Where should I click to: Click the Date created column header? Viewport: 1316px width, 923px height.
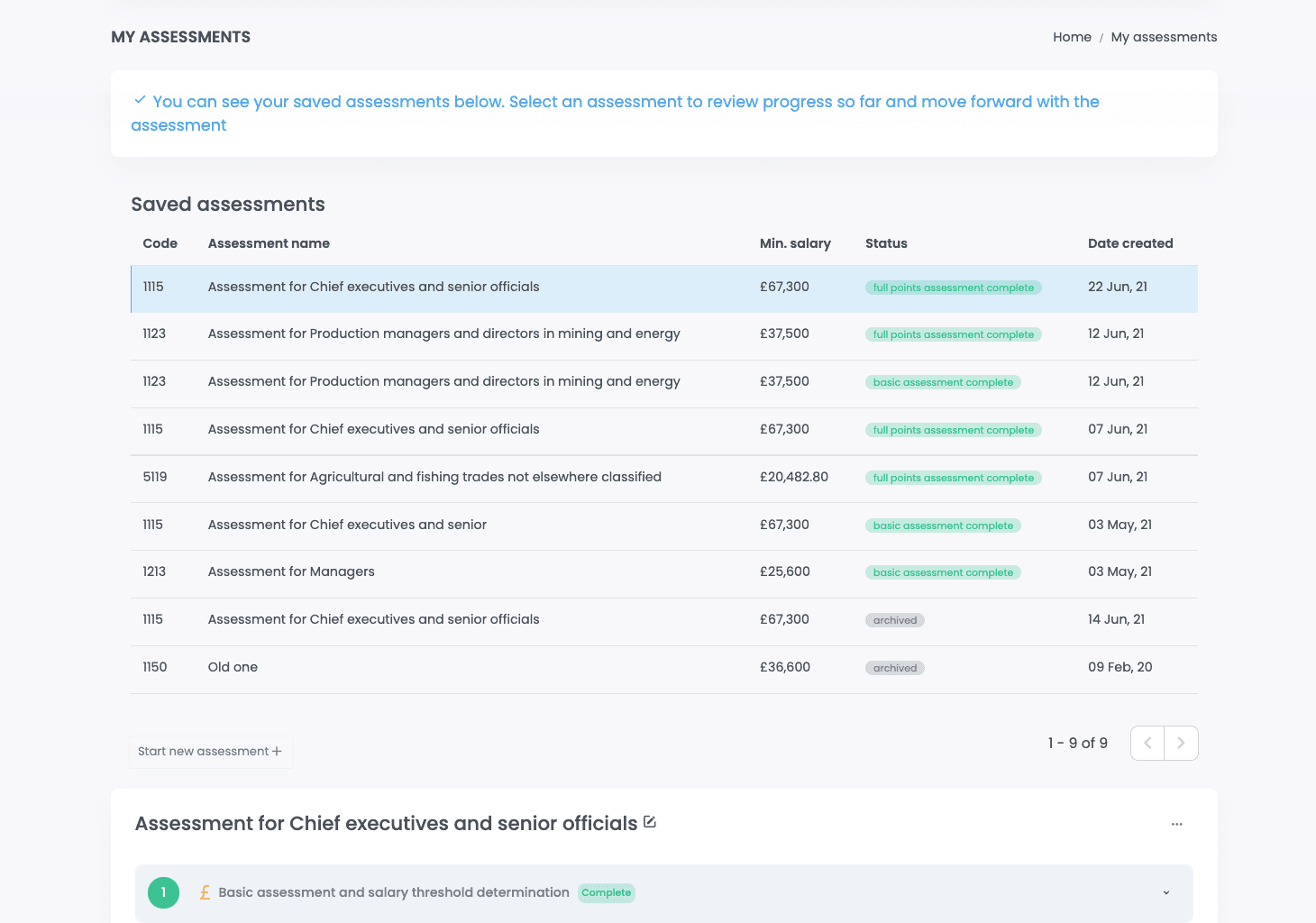tap(1130, 243)
